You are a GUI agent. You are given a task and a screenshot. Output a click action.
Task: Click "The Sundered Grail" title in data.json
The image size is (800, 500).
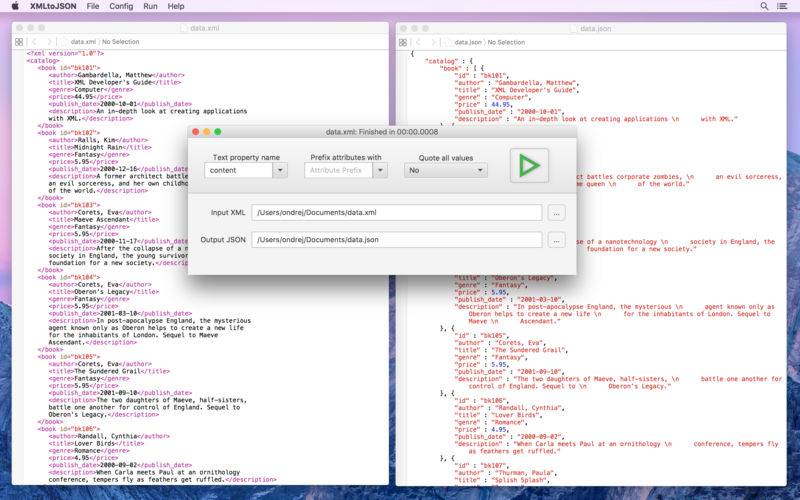point(529,350)
